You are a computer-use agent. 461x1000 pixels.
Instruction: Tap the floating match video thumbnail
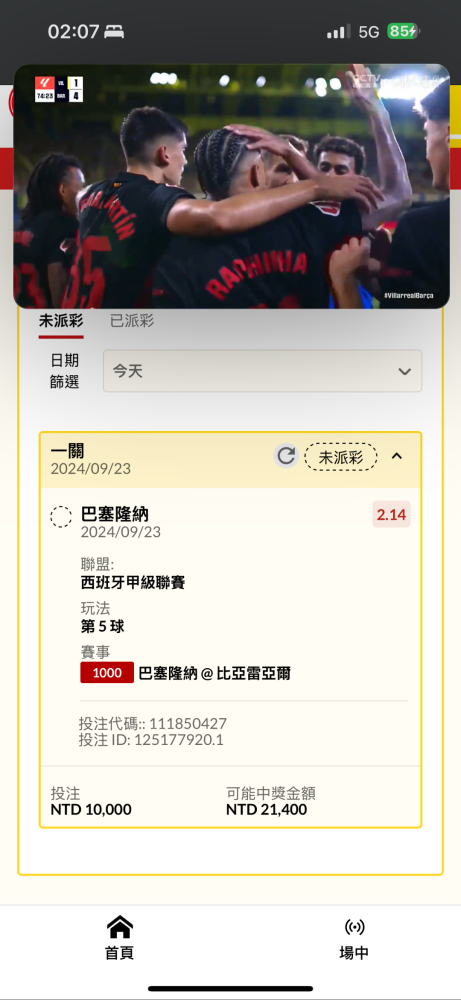pos(231,186)
